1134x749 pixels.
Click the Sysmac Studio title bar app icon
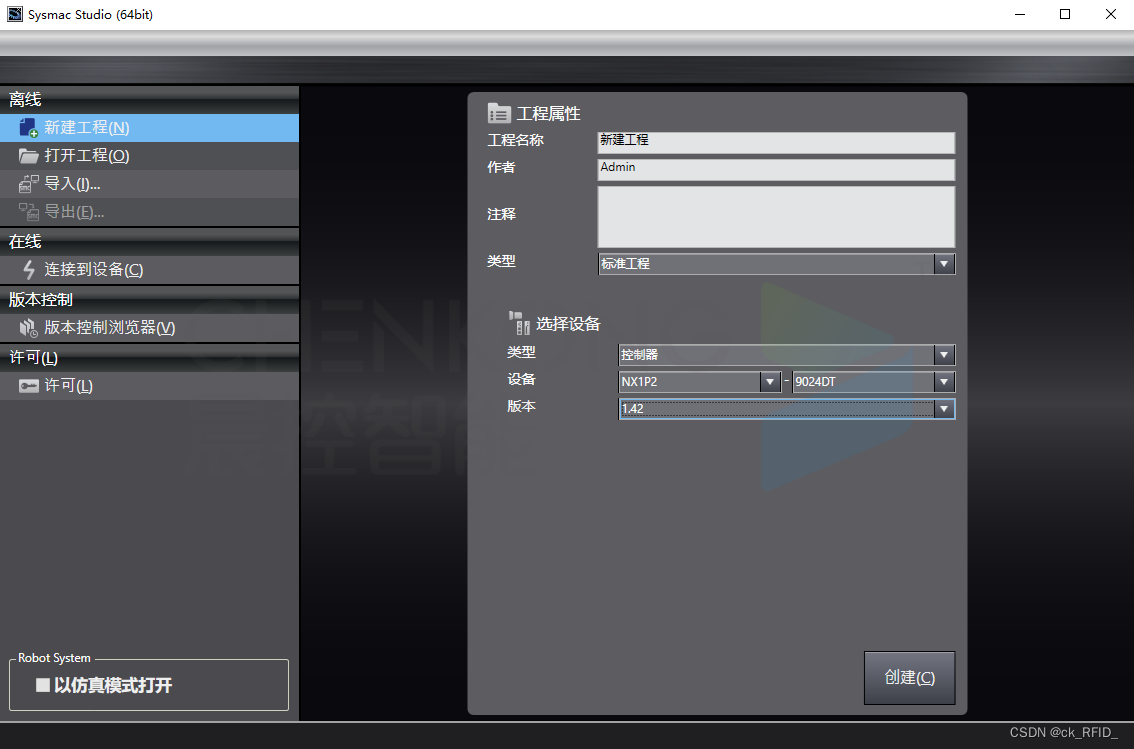(14, 14)
